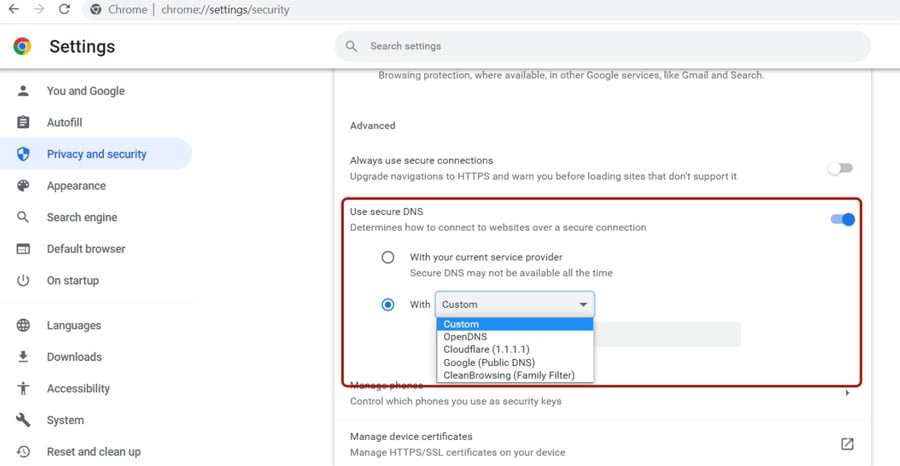This screenshot has height=466, width=900.
Task: Click the Use secure DNS heading text
Action: click(386, 212)
